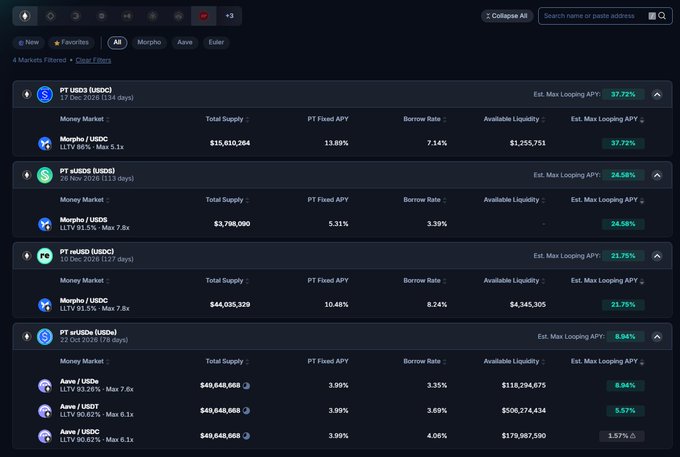Click supply pie icon in Aave / USDT row
680x457 pixels.
pos(246,411)
